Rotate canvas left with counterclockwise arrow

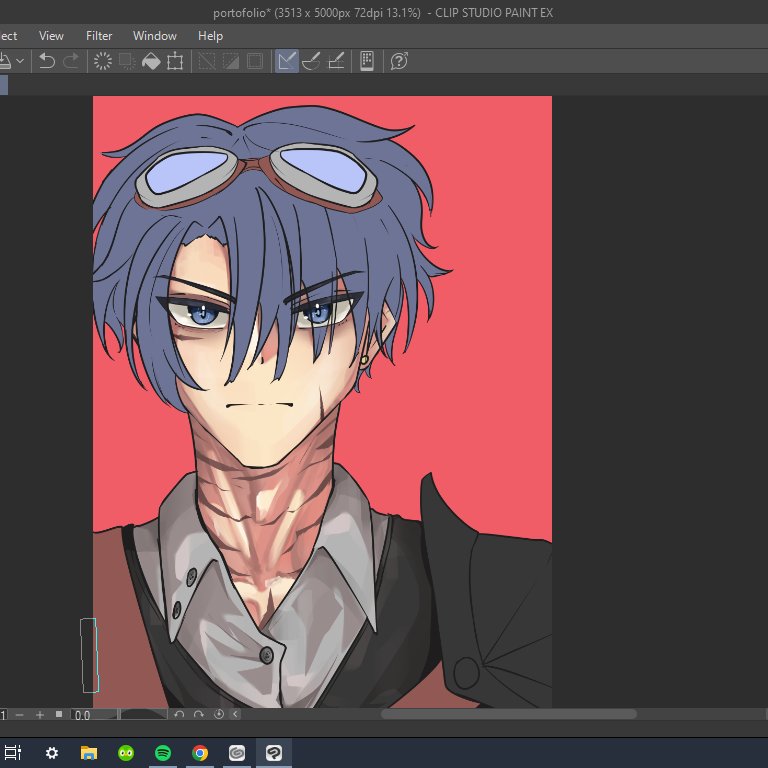click(x=179, y=715)
